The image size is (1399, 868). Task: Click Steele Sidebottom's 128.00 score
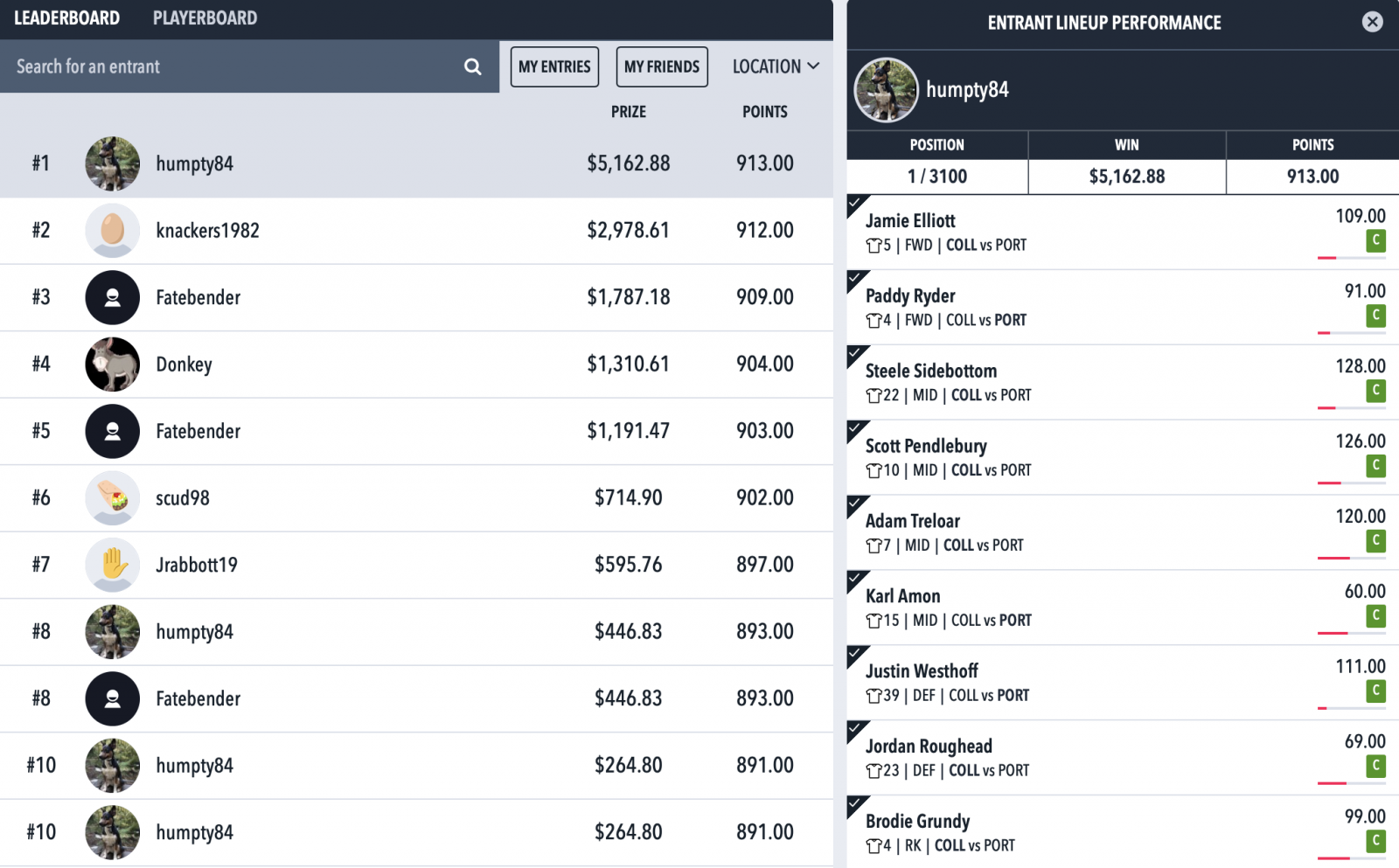(1361, 366)
